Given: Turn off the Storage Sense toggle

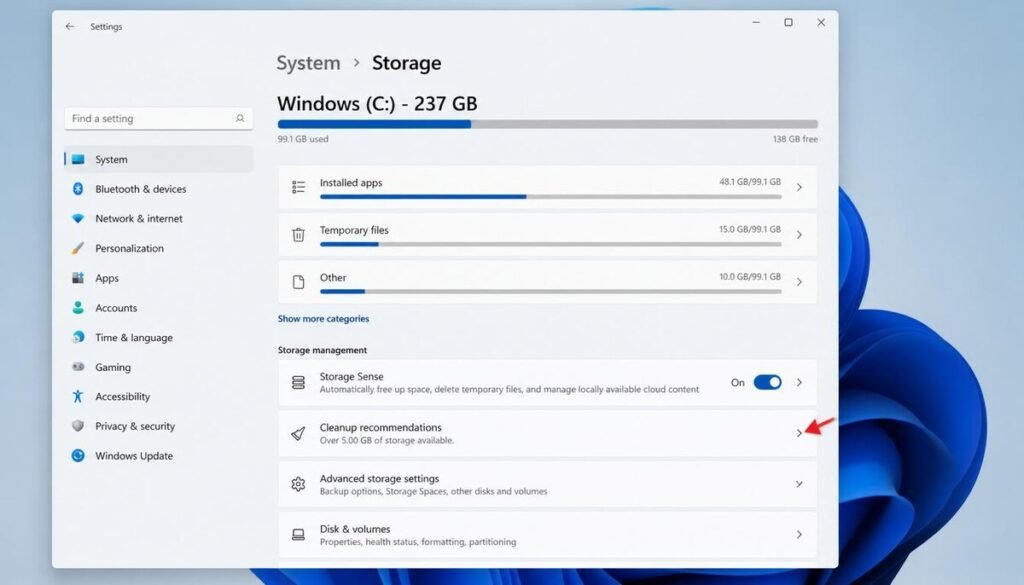Looking at the screenshot, I should 767,383.
